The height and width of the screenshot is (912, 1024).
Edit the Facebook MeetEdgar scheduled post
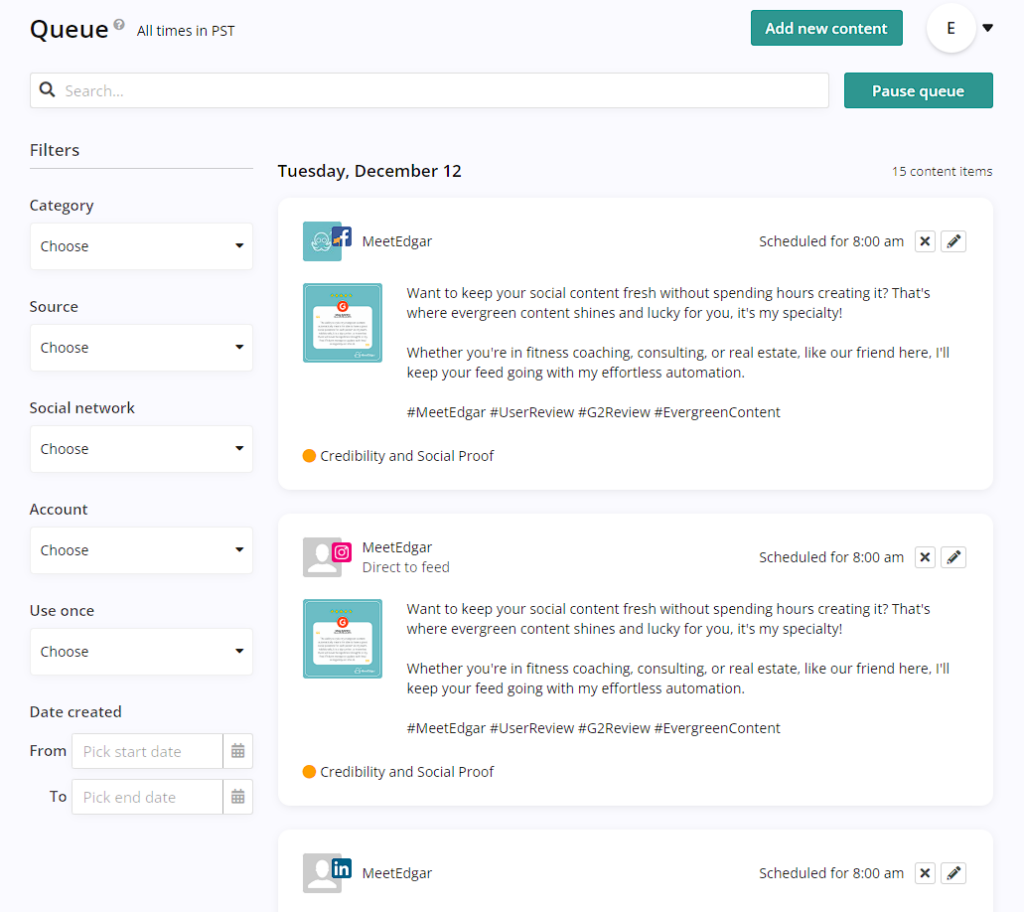point(953,242)
